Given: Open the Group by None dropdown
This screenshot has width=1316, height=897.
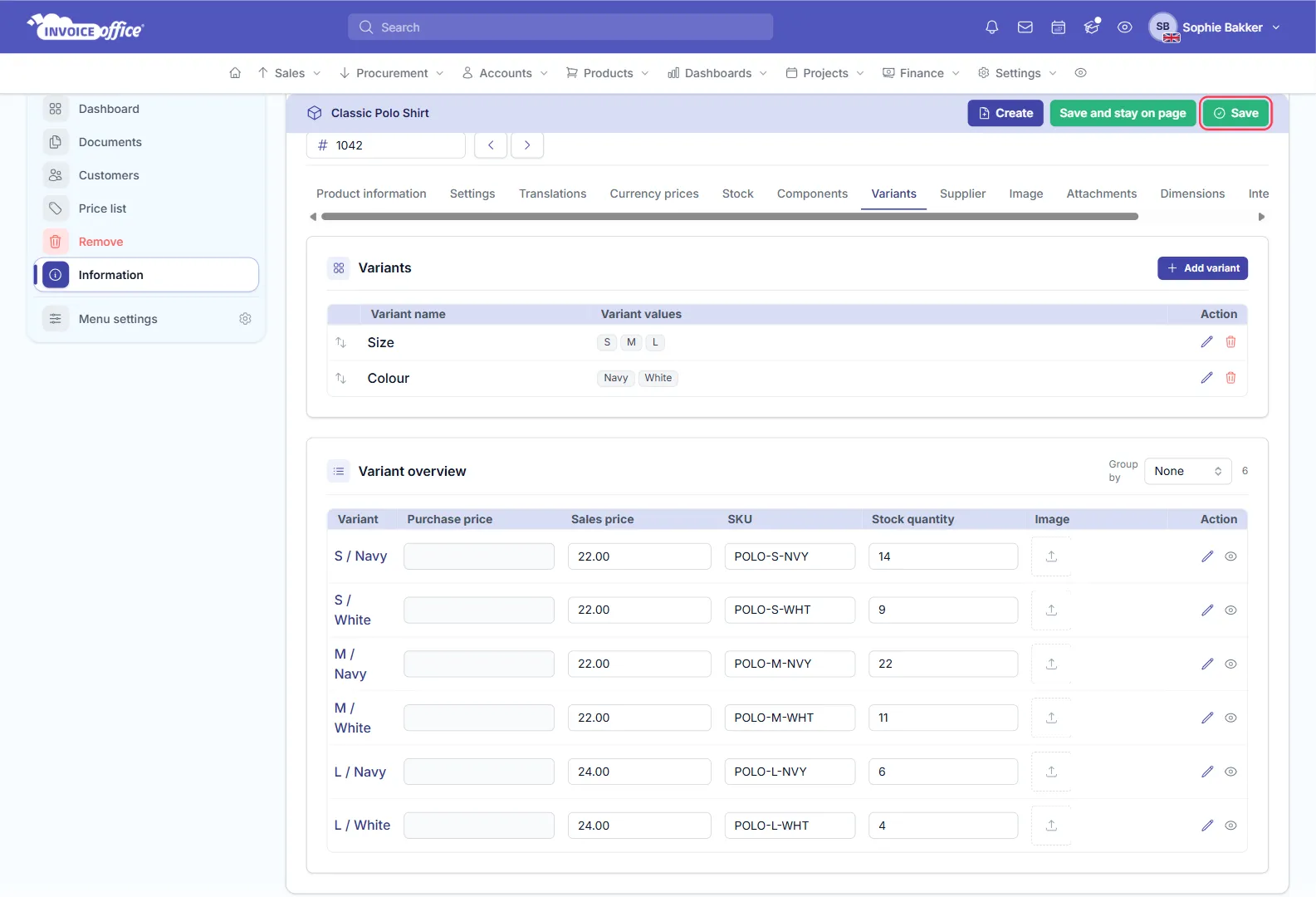Looking at the screenshot, I should [1187, 471].
